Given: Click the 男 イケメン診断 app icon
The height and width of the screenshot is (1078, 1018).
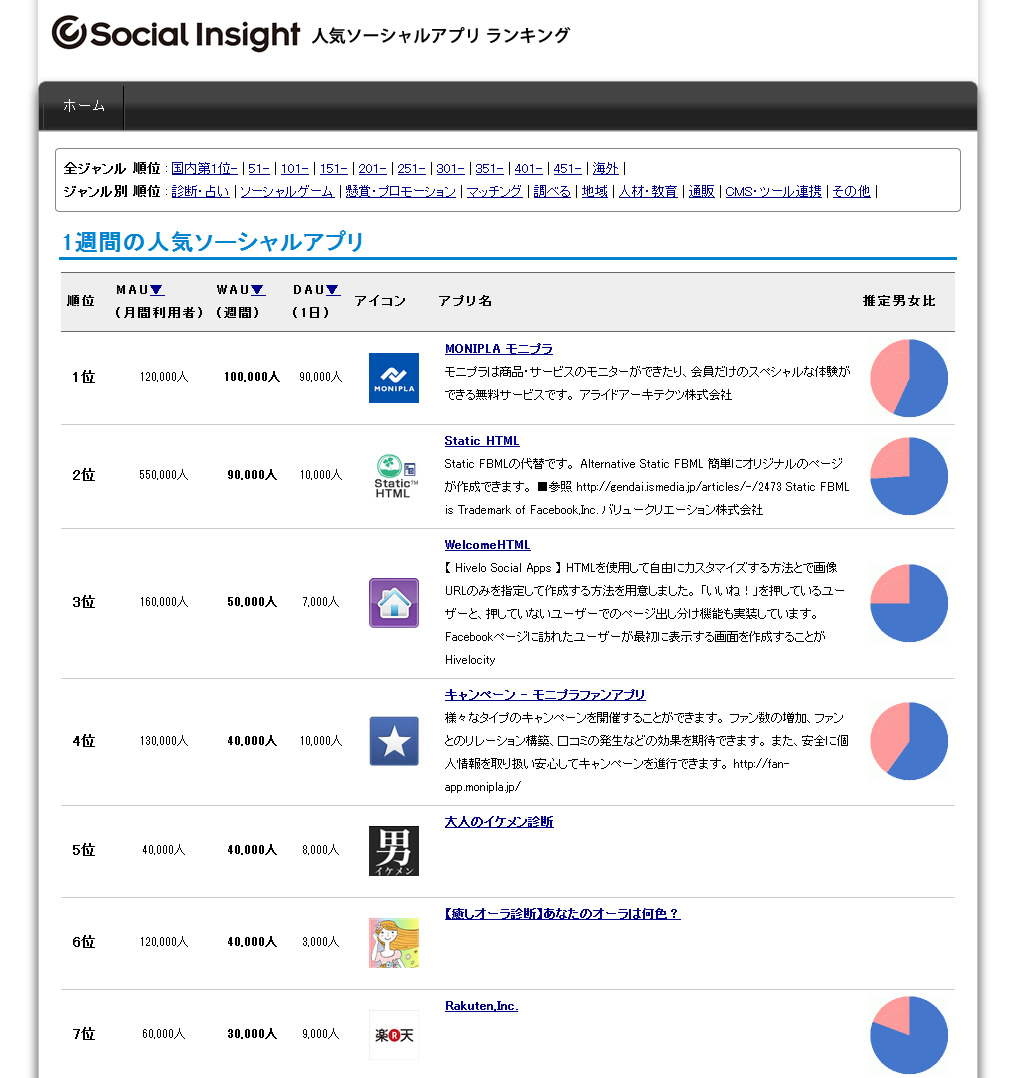Looking at the screenshot, I should (394, 850).
